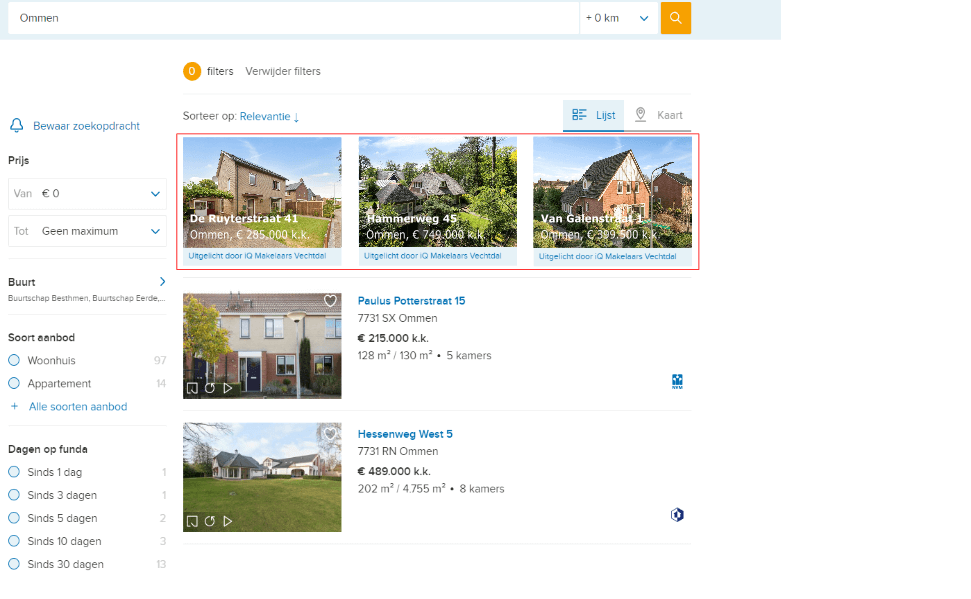This screenshot has width=971, height=599.
Task: Open featured Van Galenstraat 1 photo
Action: [612, 192]
